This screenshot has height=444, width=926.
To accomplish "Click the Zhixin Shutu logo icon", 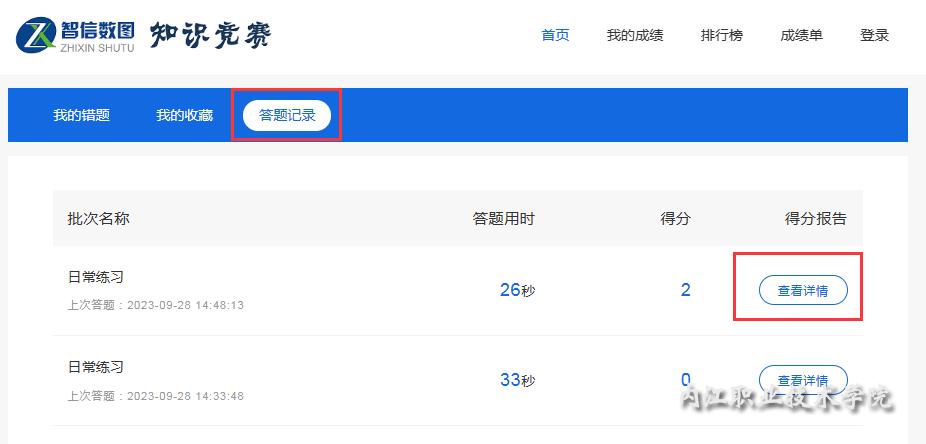I will point(36,35).
